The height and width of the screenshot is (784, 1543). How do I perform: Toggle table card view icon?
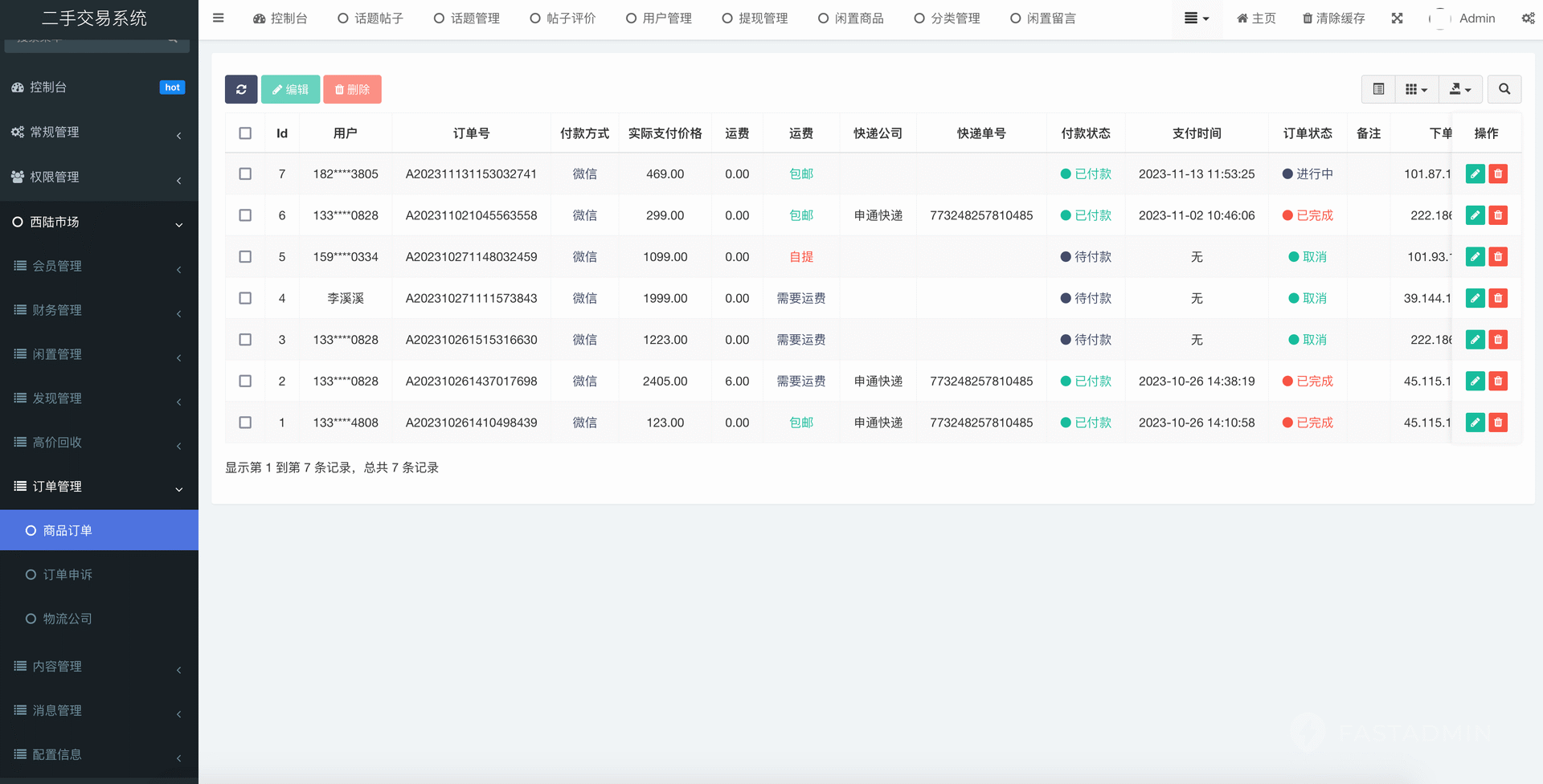tap(1378, 89)
